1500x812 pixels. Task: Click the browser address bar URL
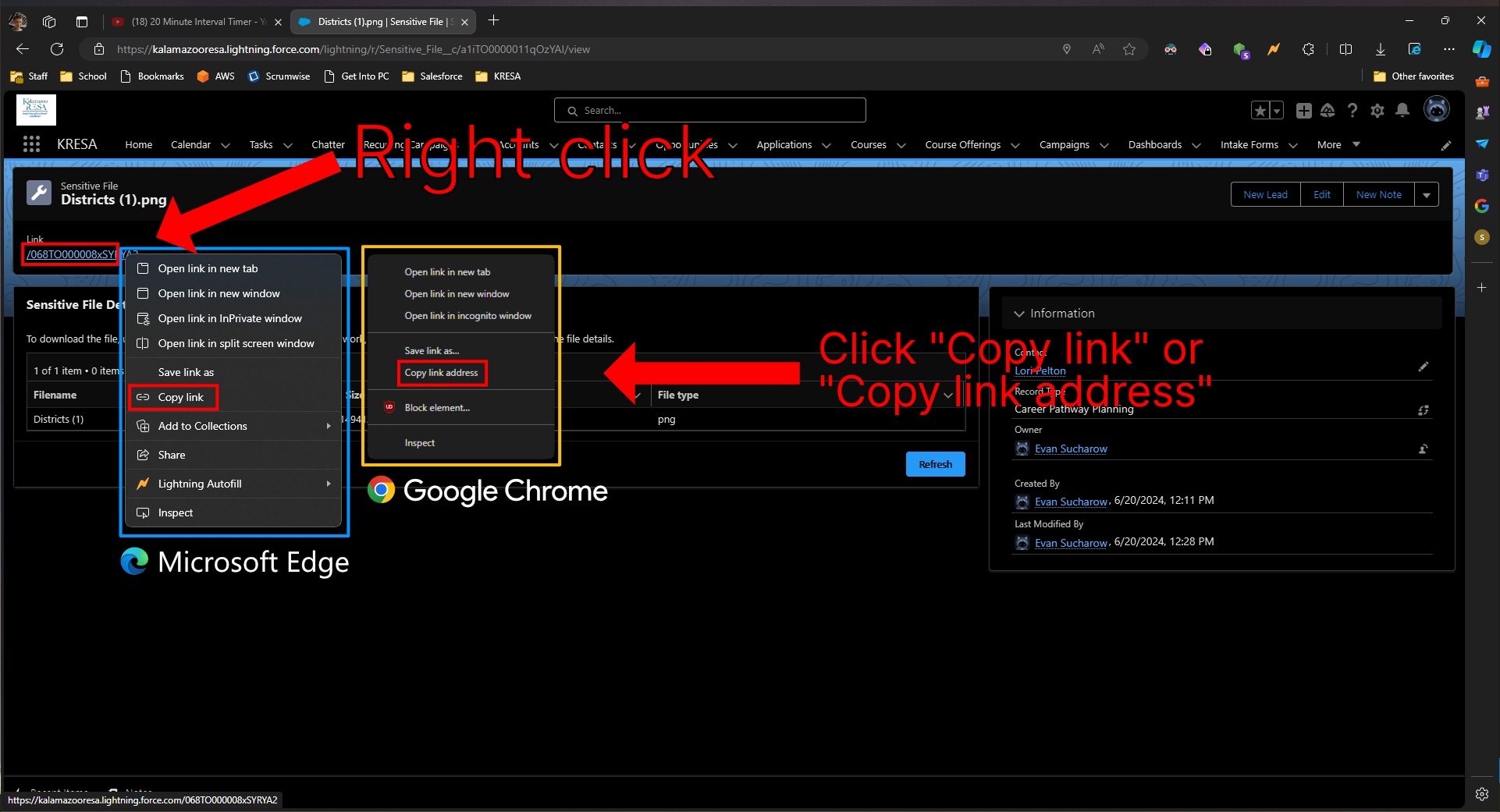353,49
